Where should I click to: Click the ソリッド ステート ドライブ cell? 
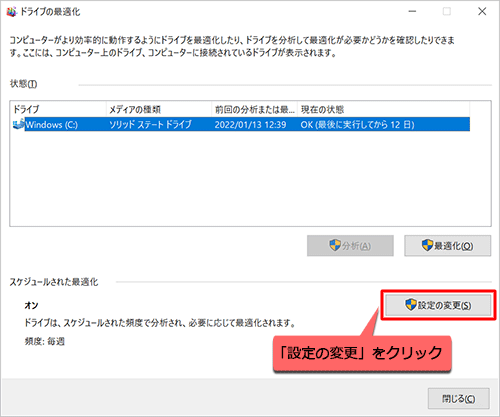150,125
